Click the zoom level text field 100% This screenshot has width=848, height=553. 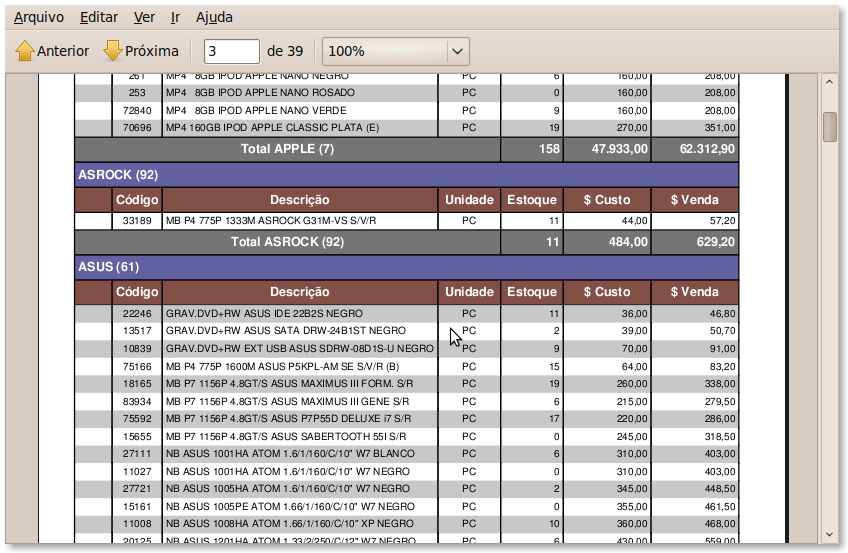(385, 51)
